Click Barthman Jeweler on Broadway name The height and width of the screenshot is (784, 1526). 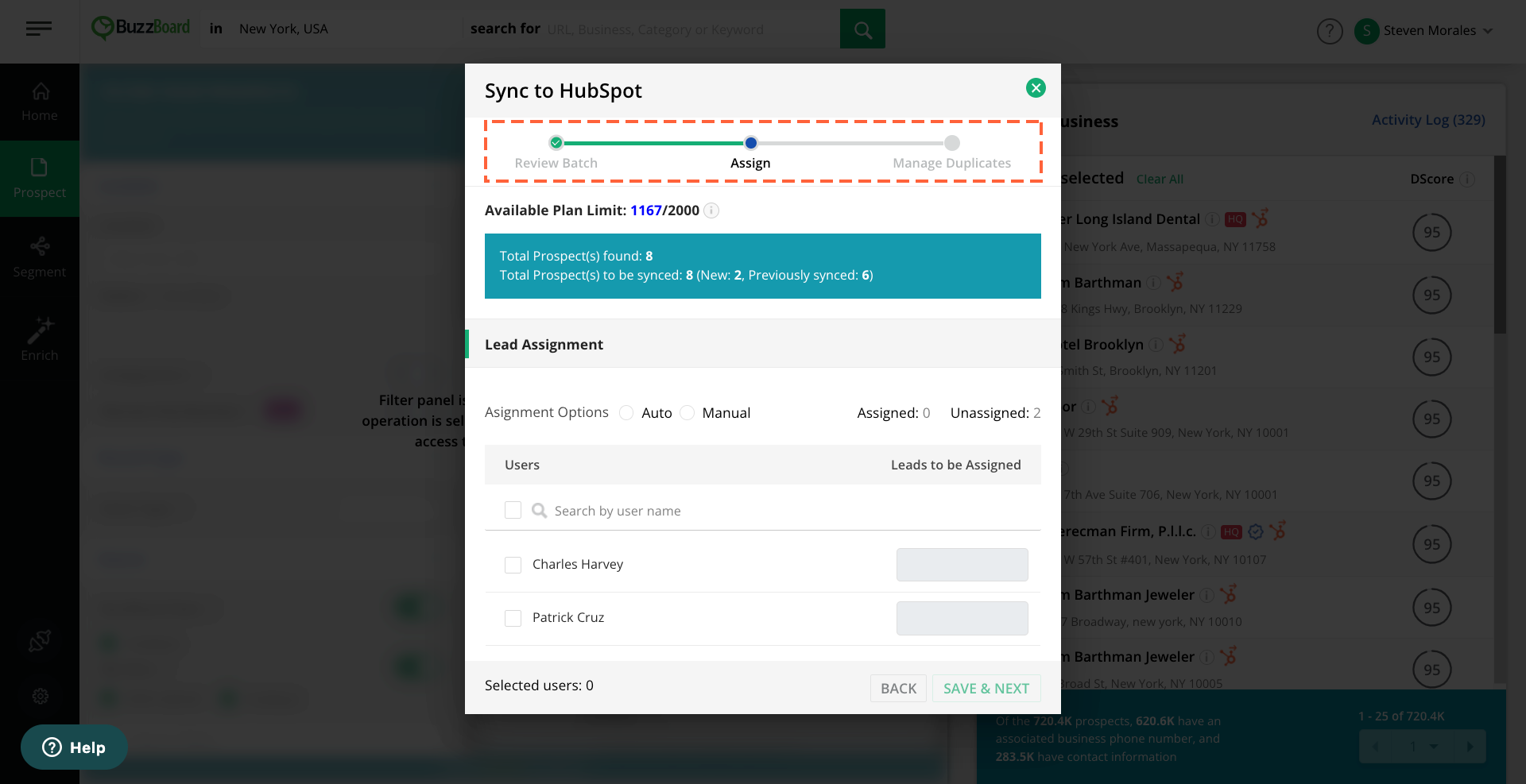point(1129,595)
